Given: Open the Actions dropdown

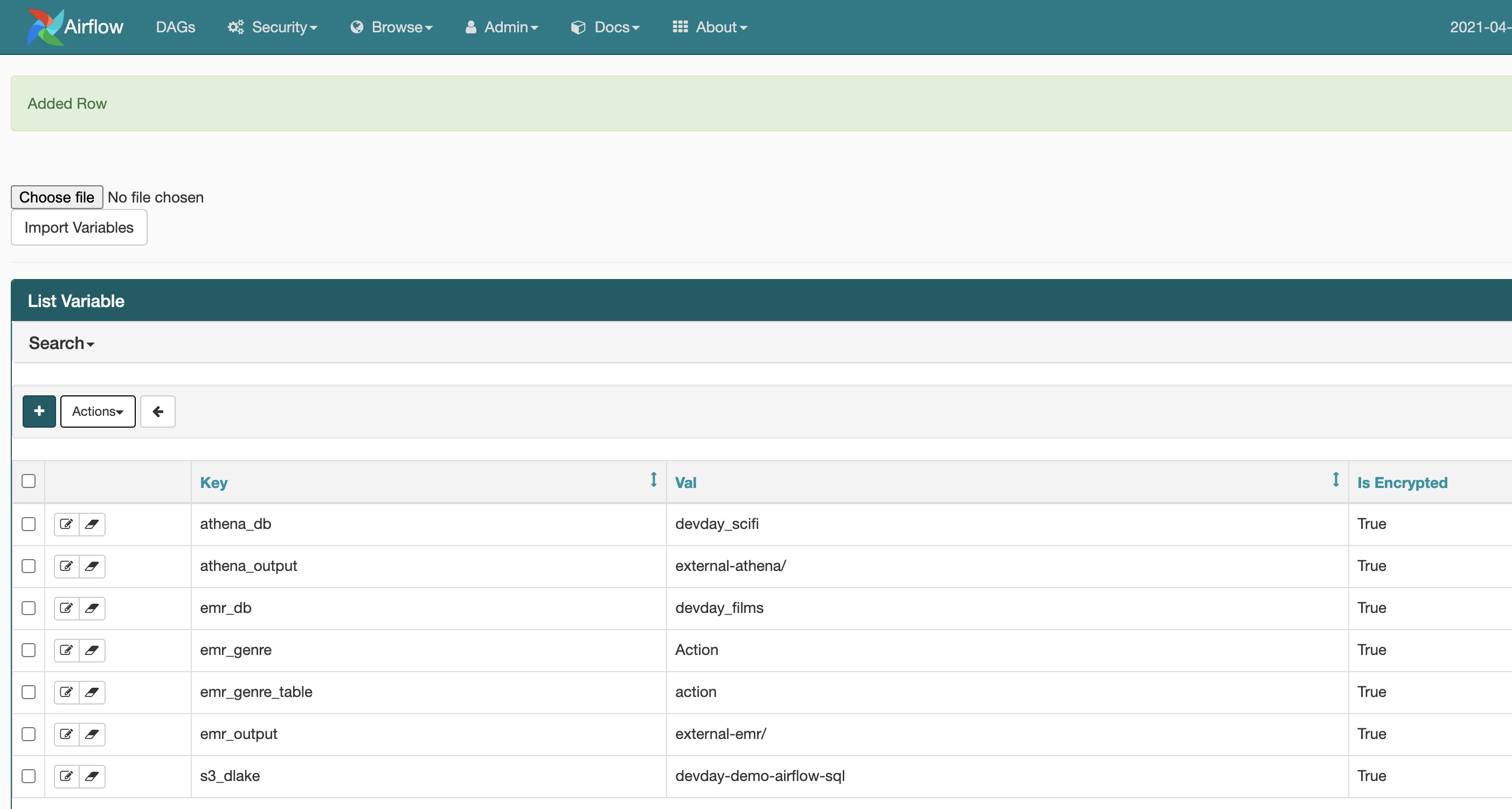Looking at the screenshot, I should pyautogui.click(x=98, y=412).
